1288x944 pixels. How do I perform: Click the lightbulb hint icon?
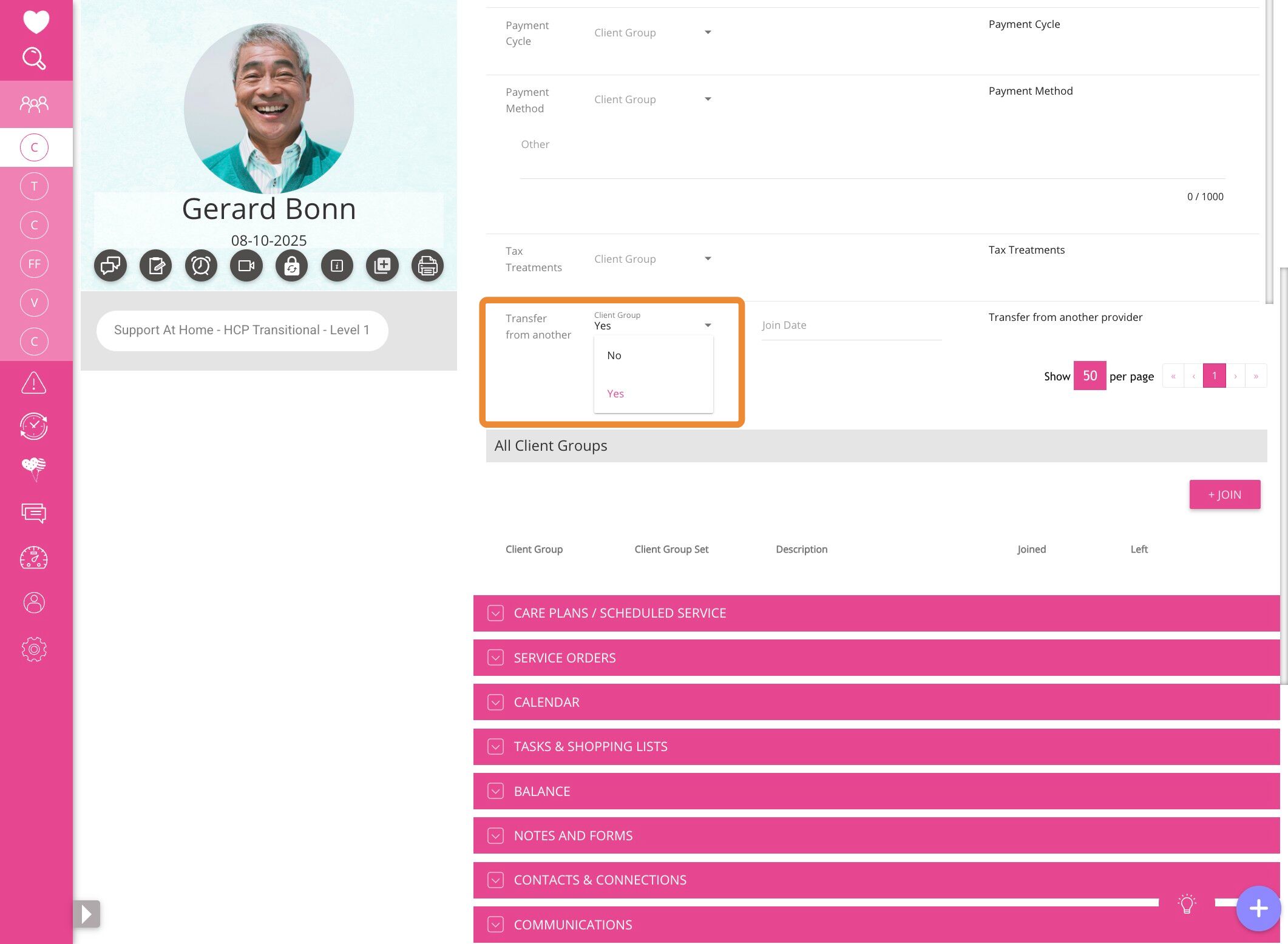[x=1187, y=903]
